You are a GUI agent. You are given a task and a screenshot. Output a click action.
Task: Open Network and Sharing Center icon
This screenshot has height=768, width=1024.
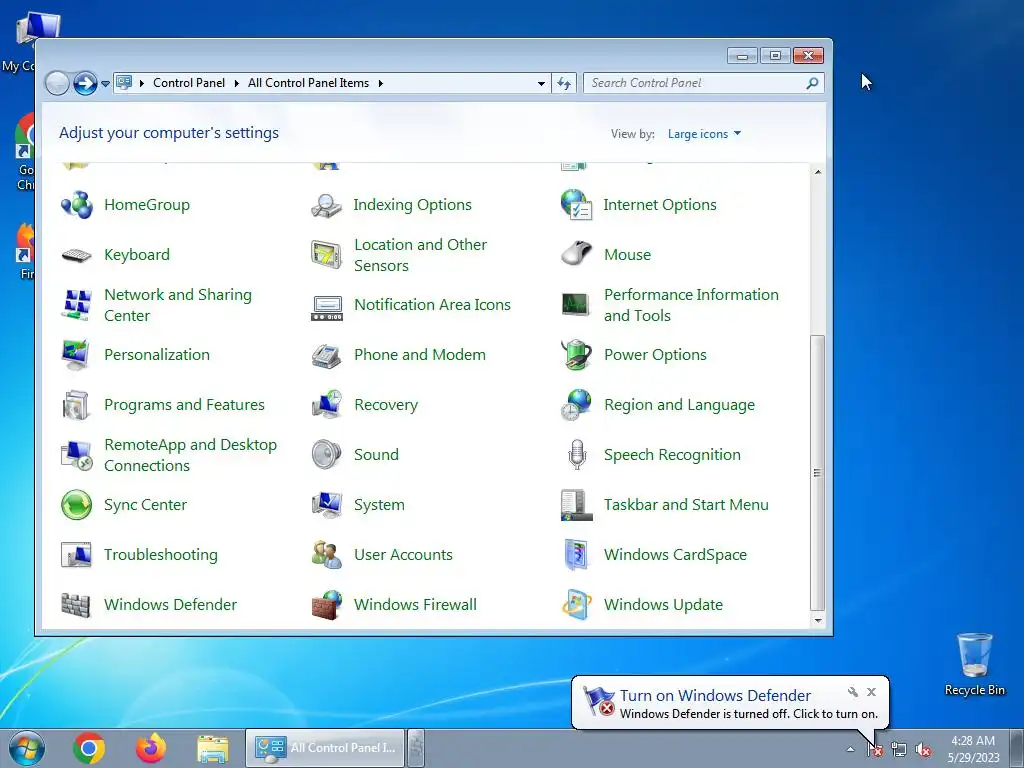pyautogui.click(x=77, y=305)
